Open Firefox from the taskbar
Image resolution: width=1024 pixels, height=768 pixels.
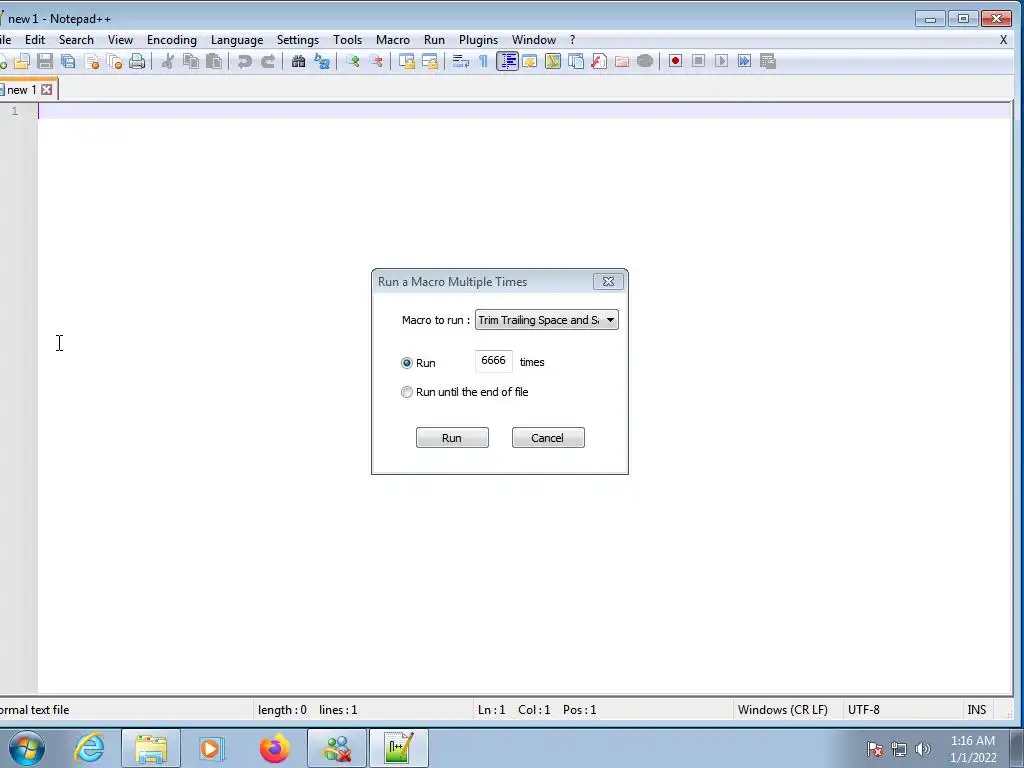(x=274, y=748)
